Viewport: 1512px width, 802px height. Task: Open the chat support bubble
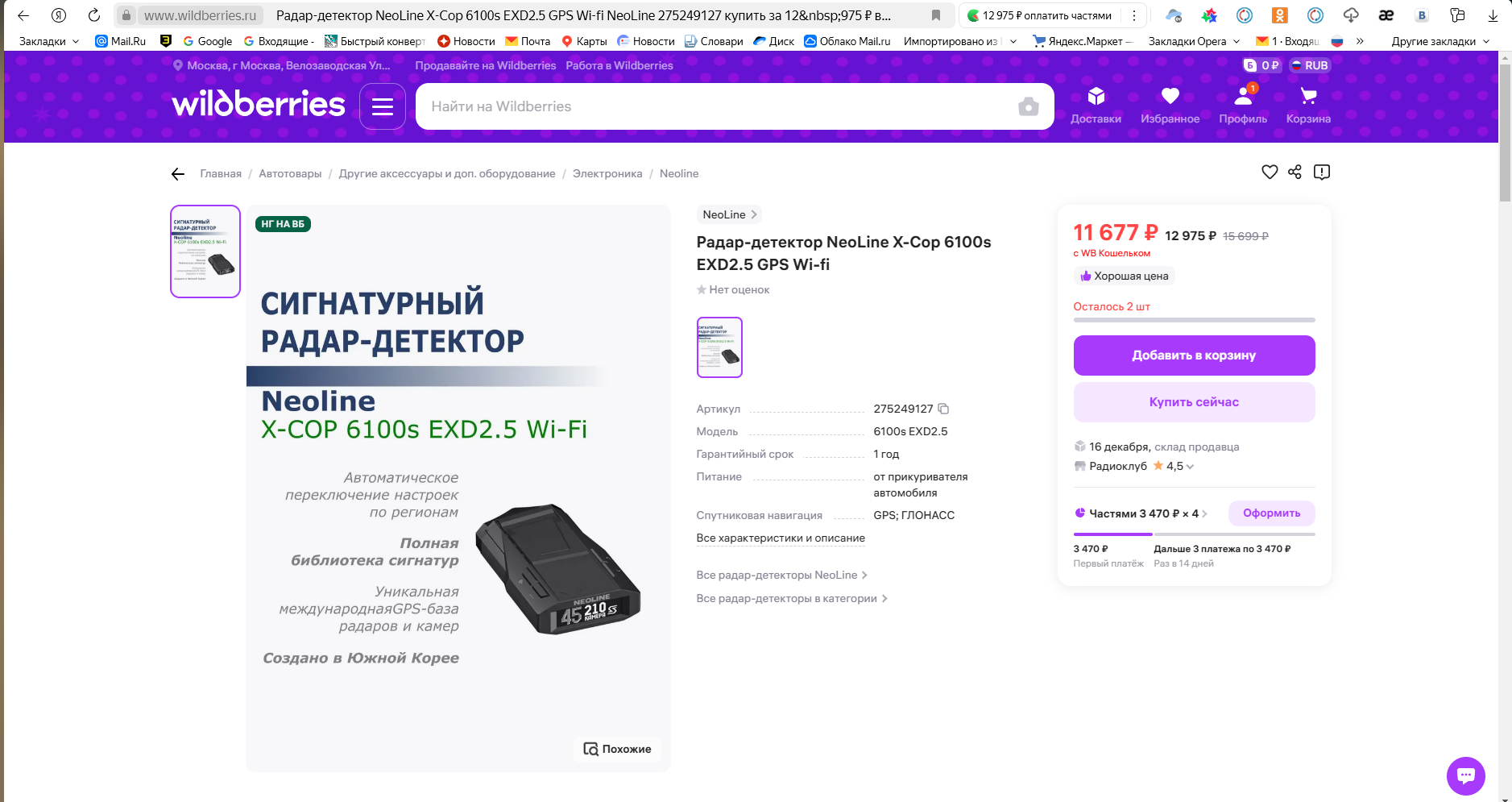point(1465,775)
